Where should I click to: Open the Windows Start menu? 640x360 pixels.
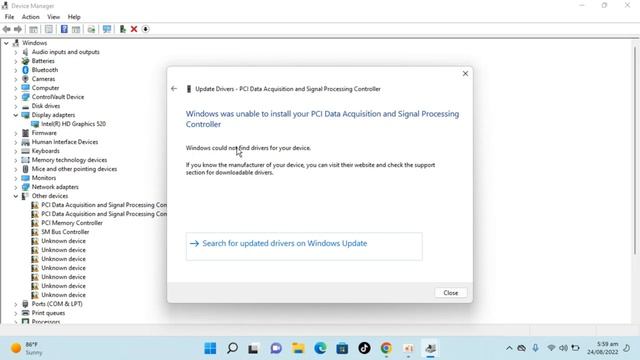click(x=210, y=348)
